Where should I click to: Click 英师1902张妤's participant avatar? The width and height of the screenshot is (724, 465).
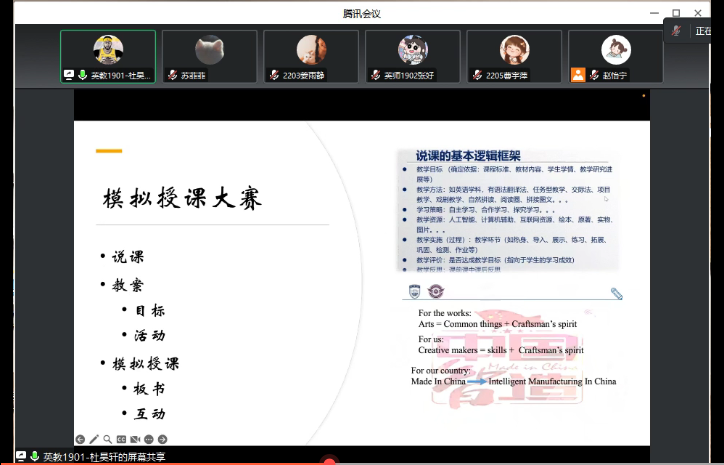tap(413, 50)
